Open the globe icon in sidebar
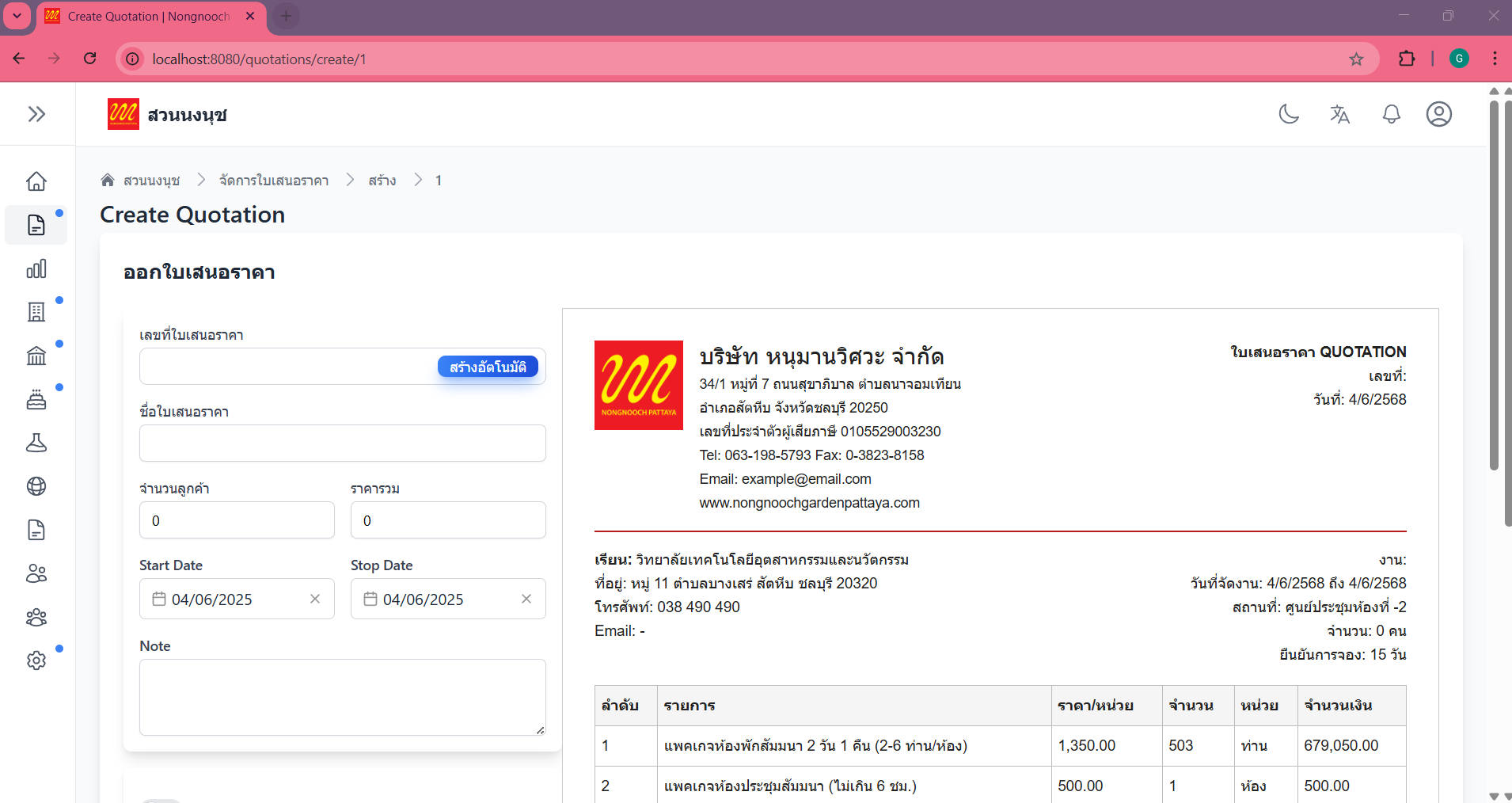The width and height of the screenshot is (1512, 803). click(x=36, y=486)
